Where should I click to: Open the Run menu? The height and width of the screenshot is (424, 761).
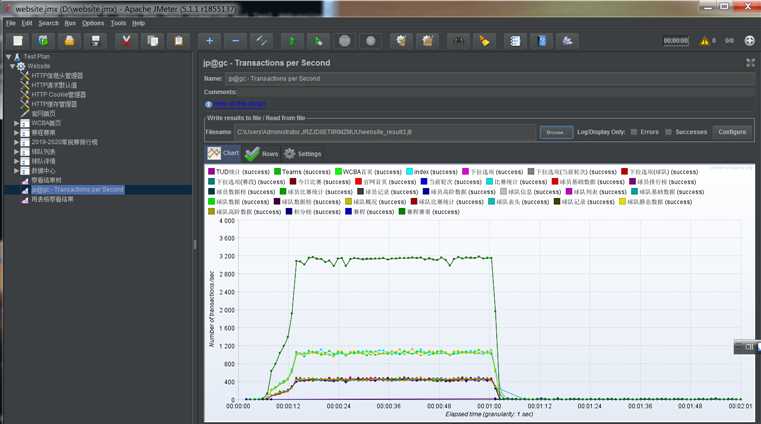70,23
